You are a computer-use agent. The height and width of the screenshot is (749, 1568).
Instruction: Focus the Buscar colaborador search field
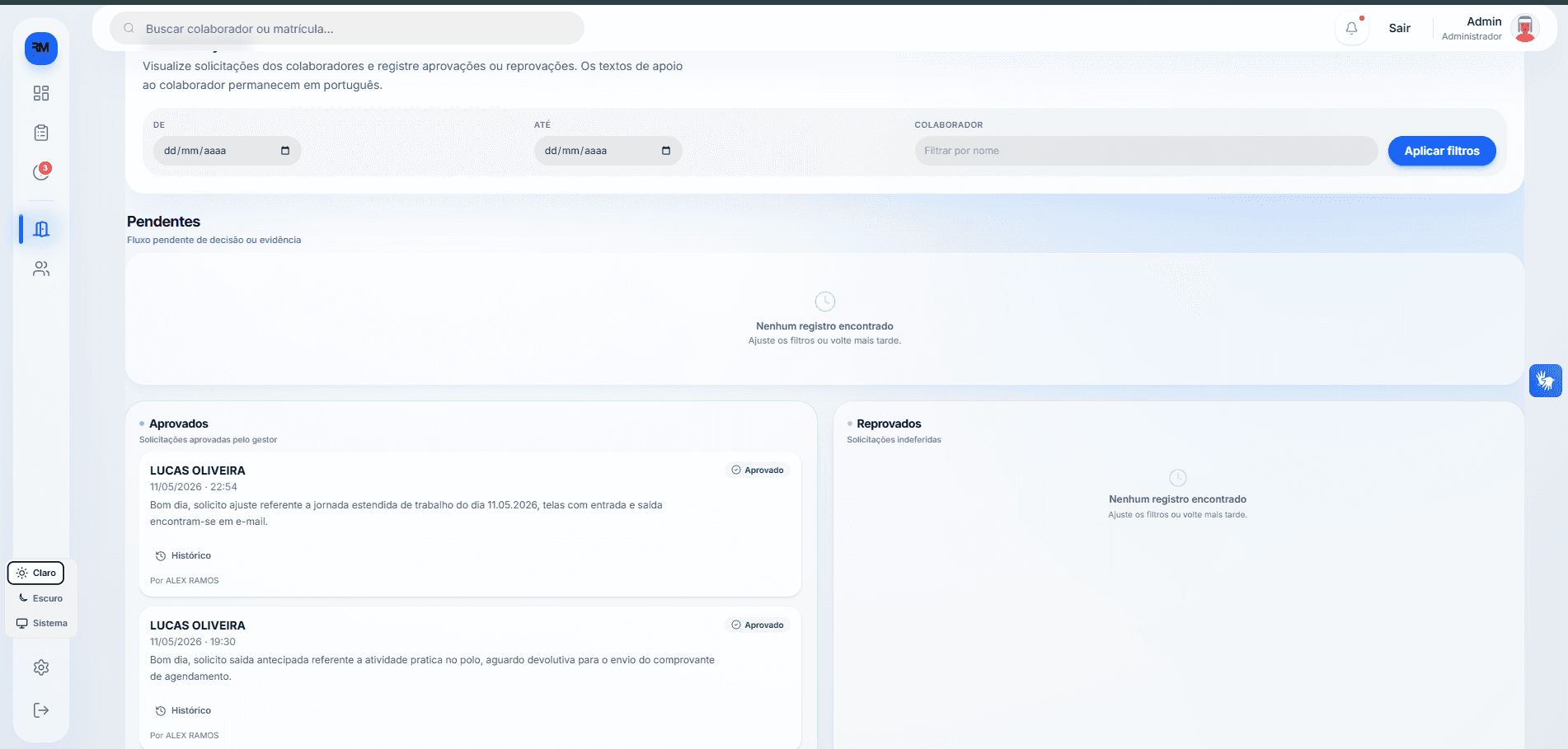point(347,29)
